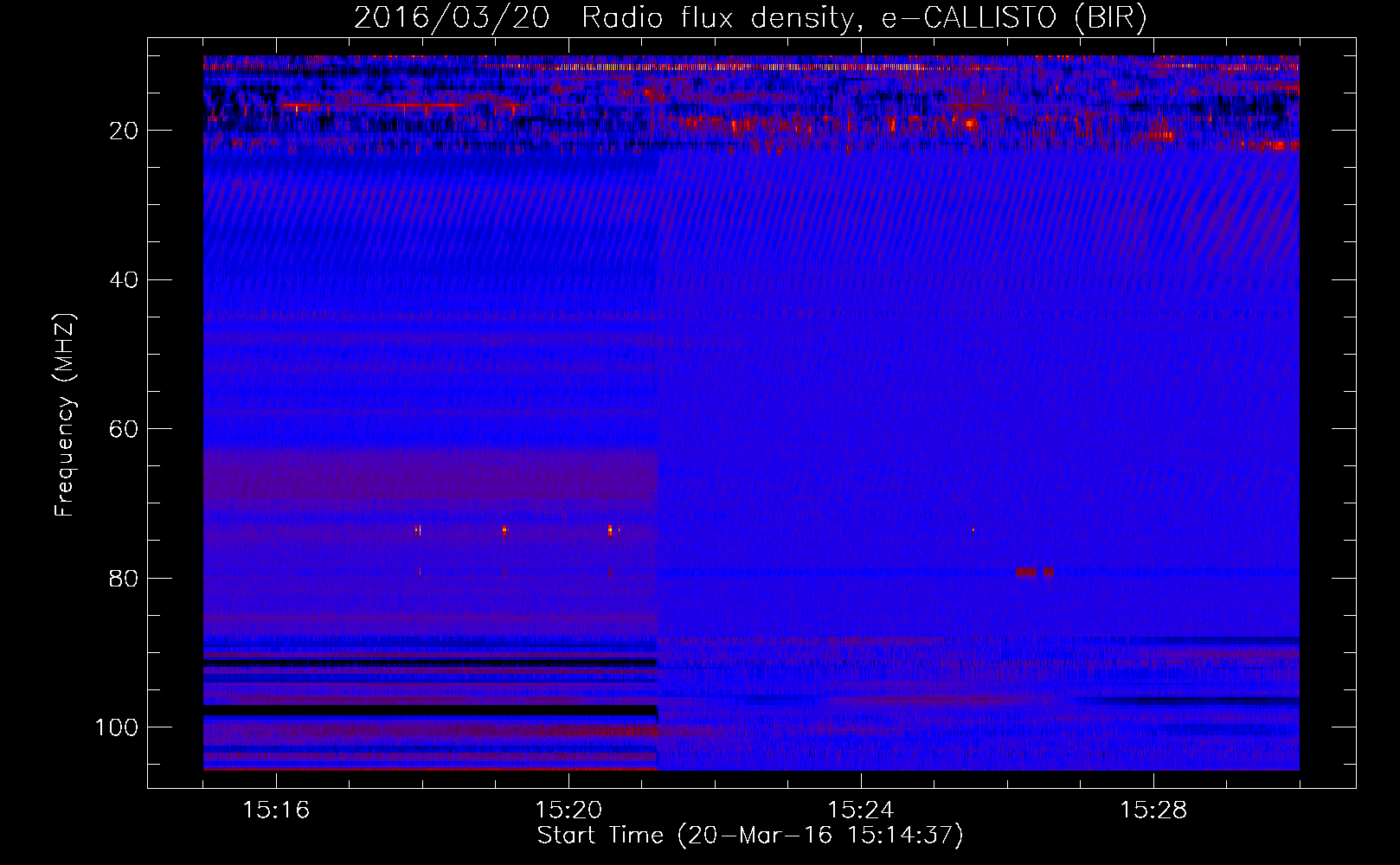Click the '80' frequency tick label

(x=124, y=578)
